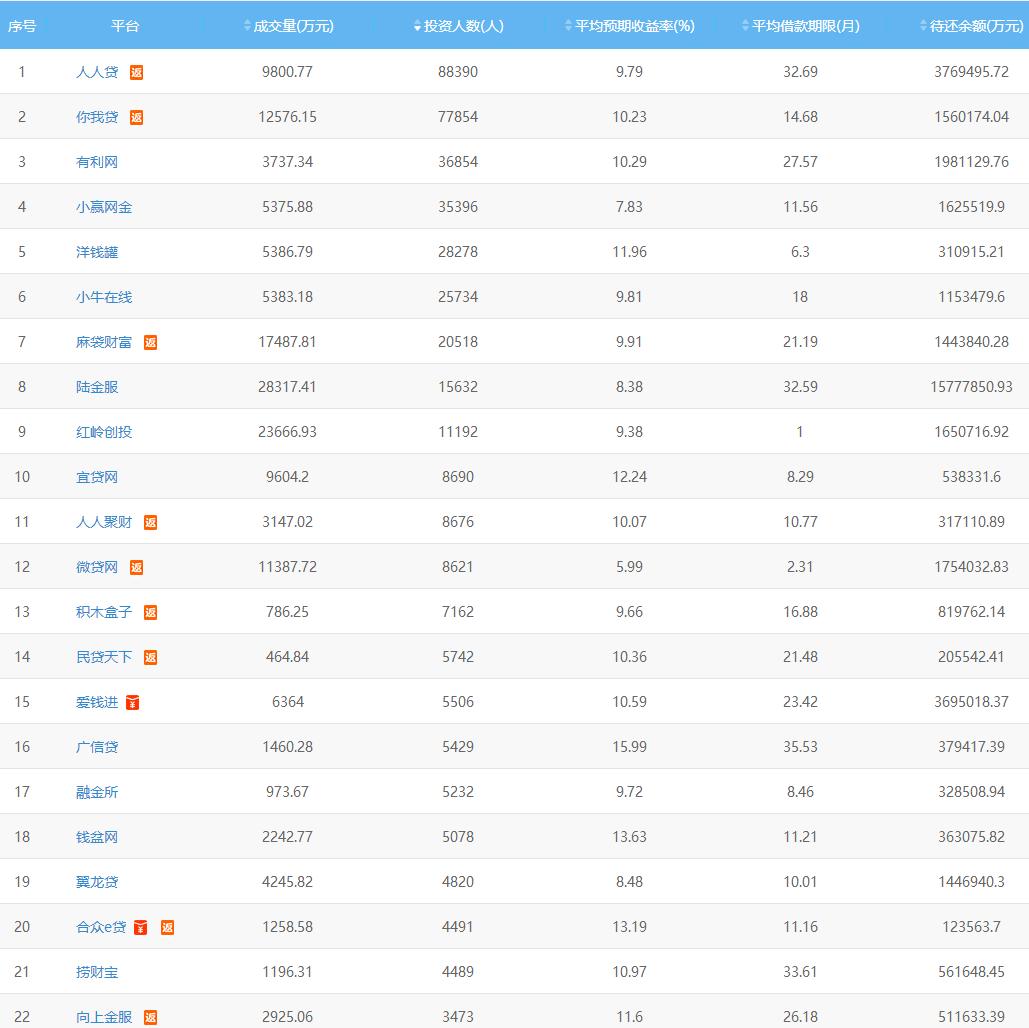Open the 小牛在线 platform link
Image resolution: width=1029 pixels, height=1028 pixels.
(104, 297)
